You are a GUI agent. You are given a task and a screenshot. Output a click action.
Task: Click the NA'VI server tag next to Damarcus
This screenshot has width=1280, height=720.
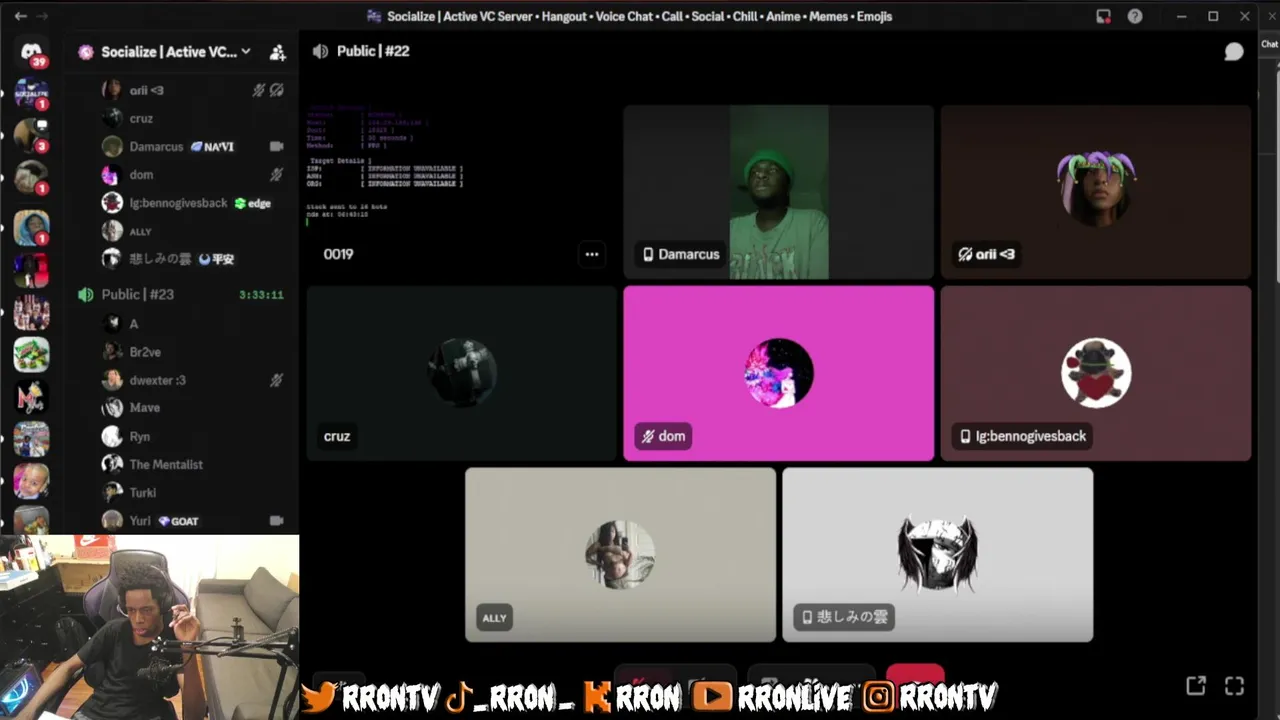pos(212,146)
